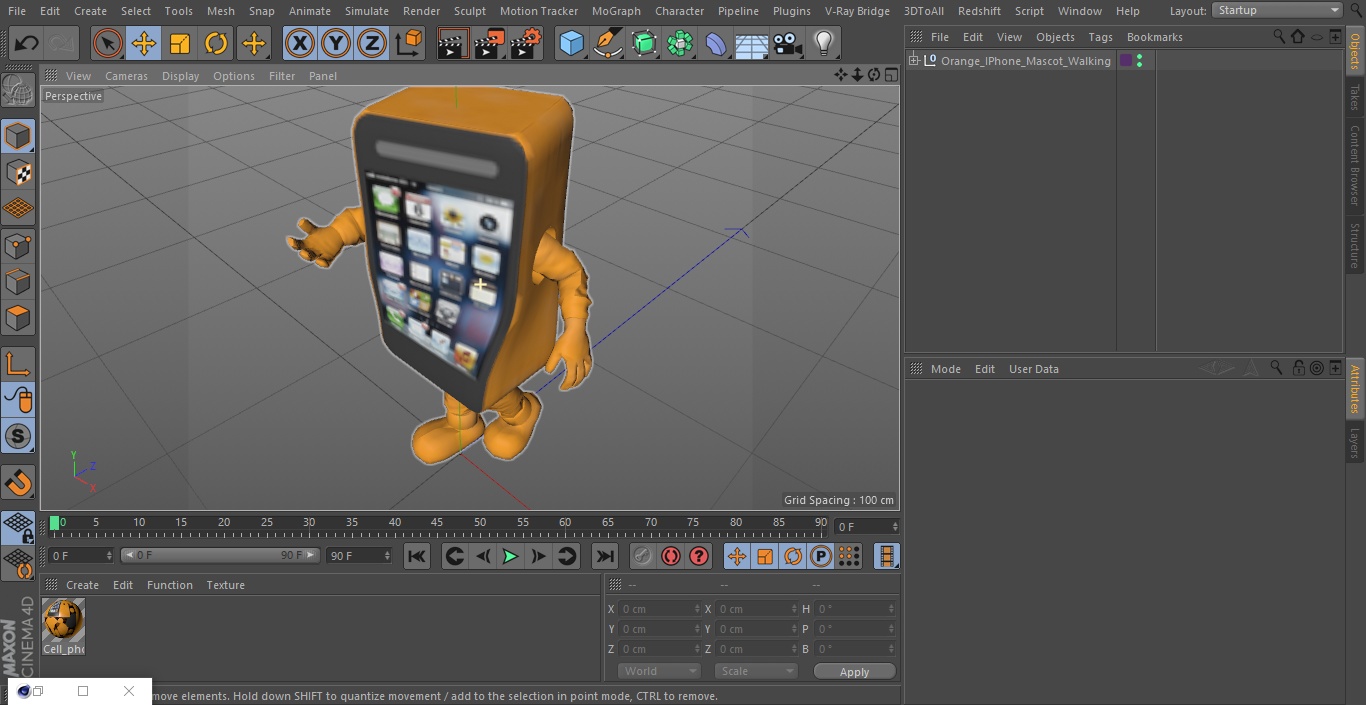Toggle Viewport Solo S button
Viewport: 1366px width, 705px height.
[18, 436]
